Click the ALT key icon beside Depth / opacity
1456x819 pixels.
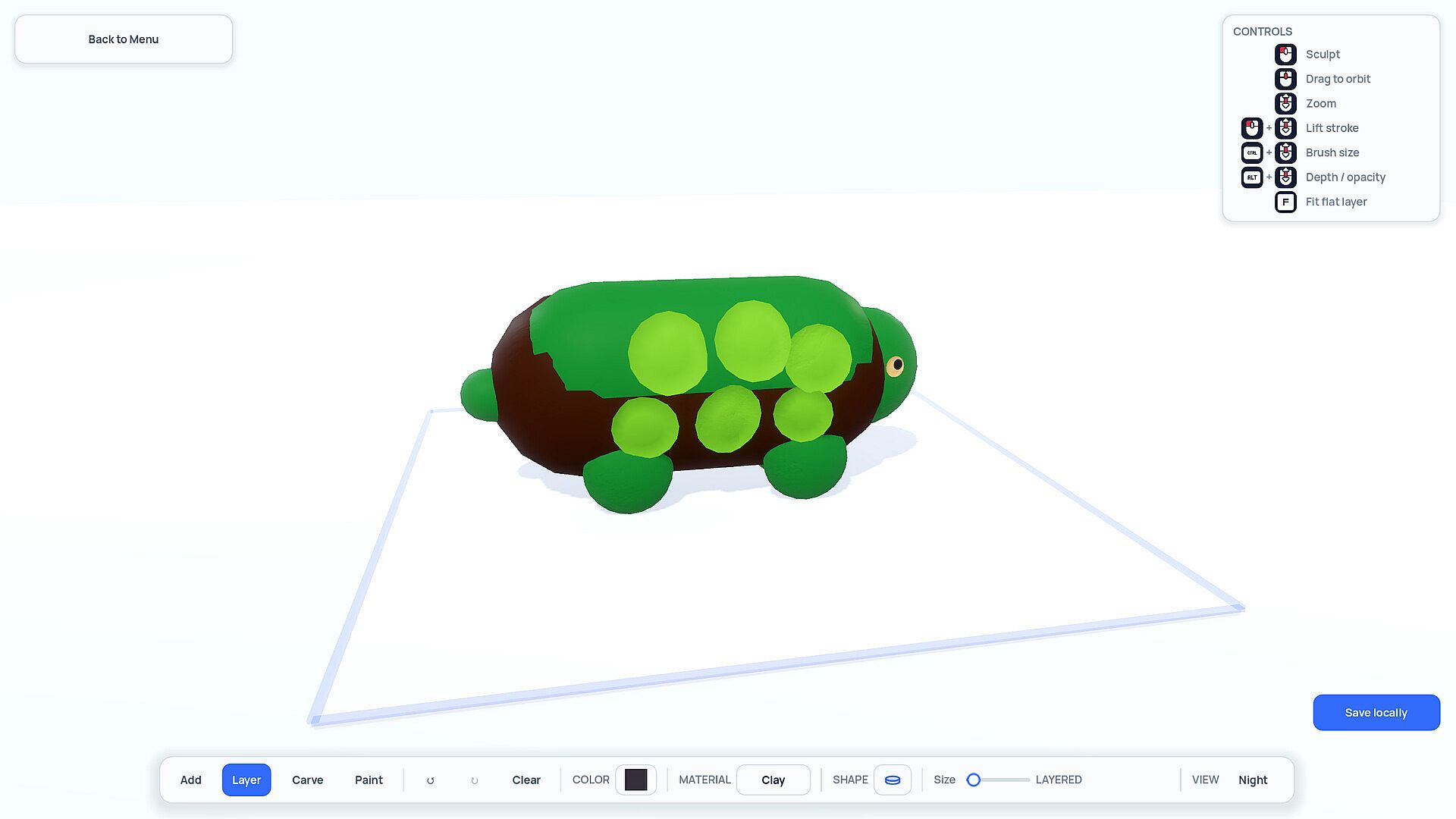[1252, 177]
